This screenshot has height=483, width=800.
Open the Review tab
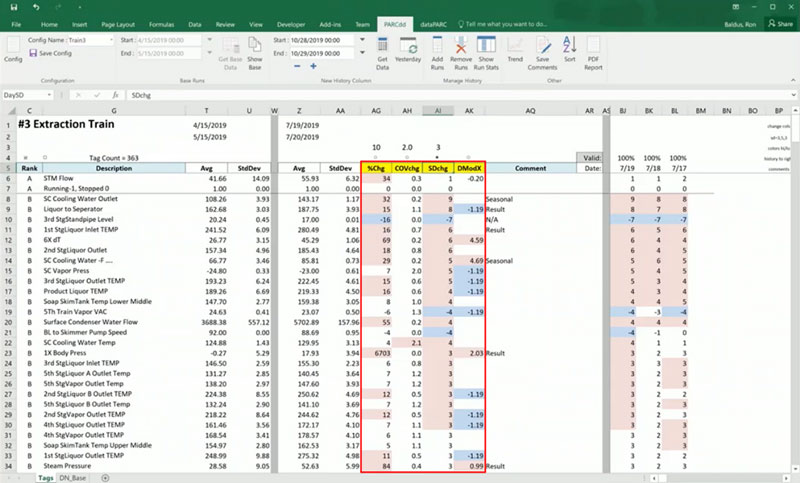pos(225,24)
